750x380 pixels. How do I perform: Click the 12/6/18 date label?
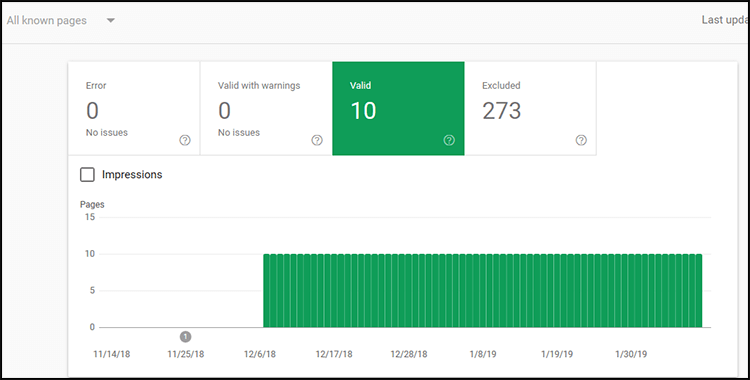click(260, 354)
